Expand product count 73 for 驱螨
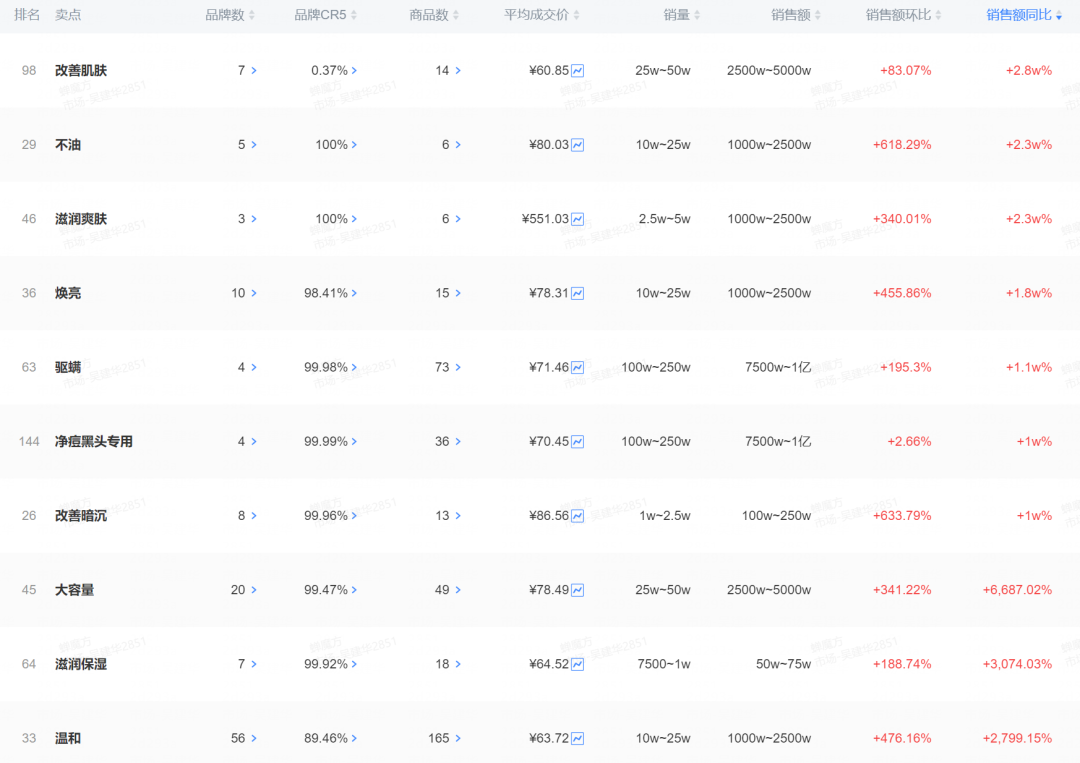The width and height of the screenshot is (1080, 763). click(458, 367)
